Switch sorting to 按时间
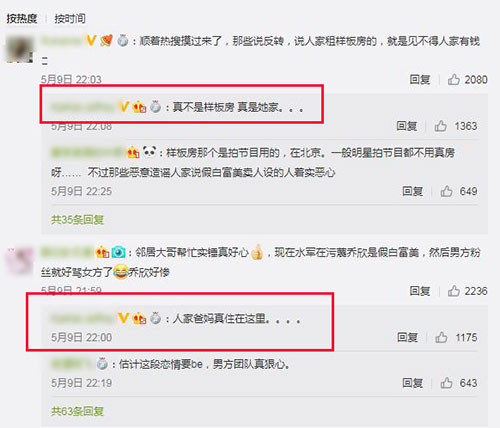This screenshot has width=500, height=428. tap(70, 18)
